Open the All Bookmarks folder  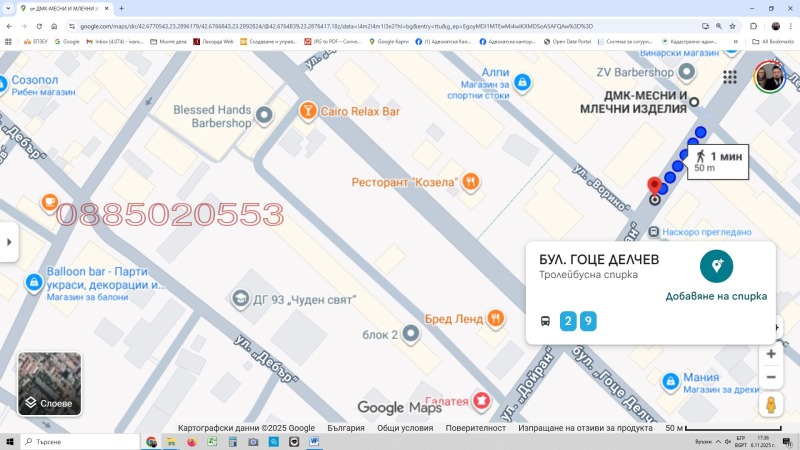(773, 42)
